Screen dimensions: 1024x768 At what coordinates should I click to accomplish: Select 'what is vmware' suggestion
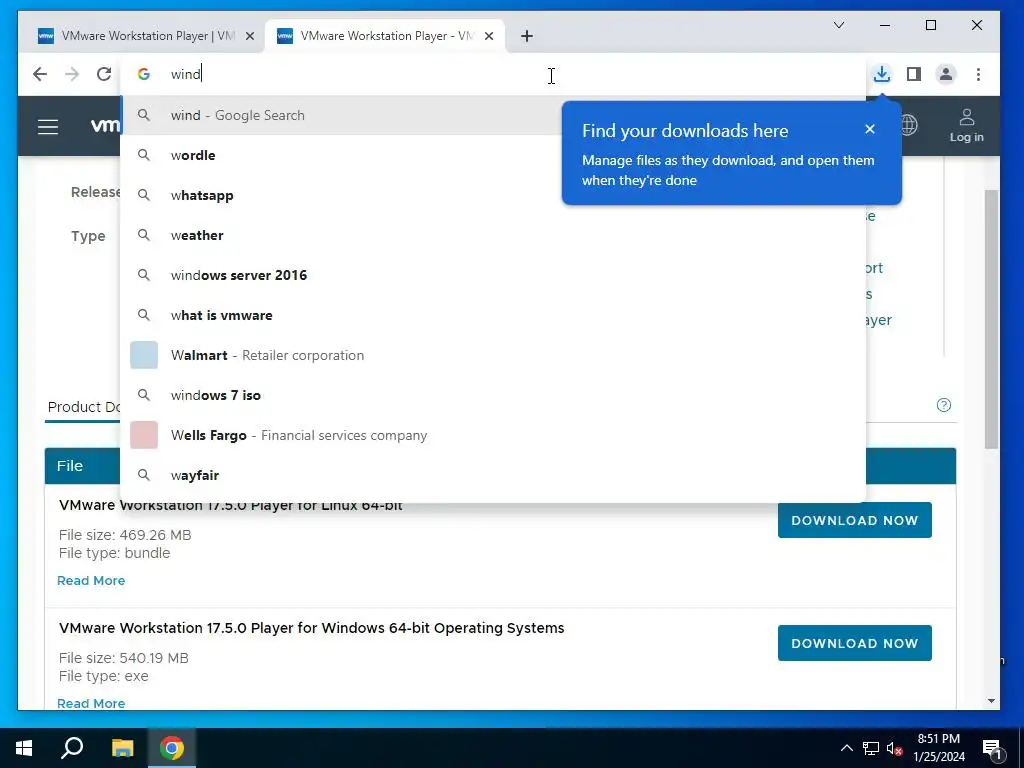pos(493,315)
